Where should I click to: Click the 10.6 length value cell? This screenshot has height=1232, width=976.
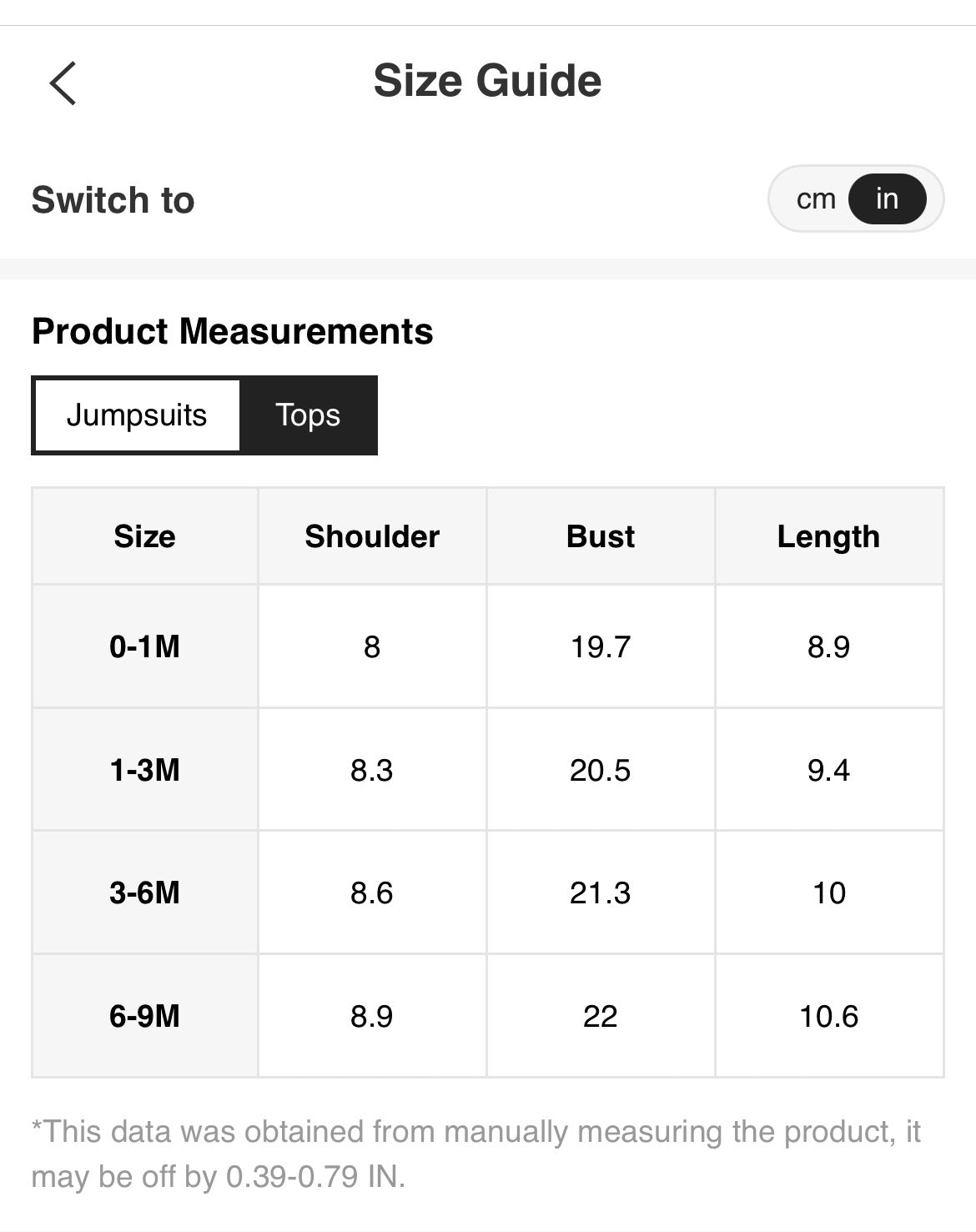[828, 1016]
